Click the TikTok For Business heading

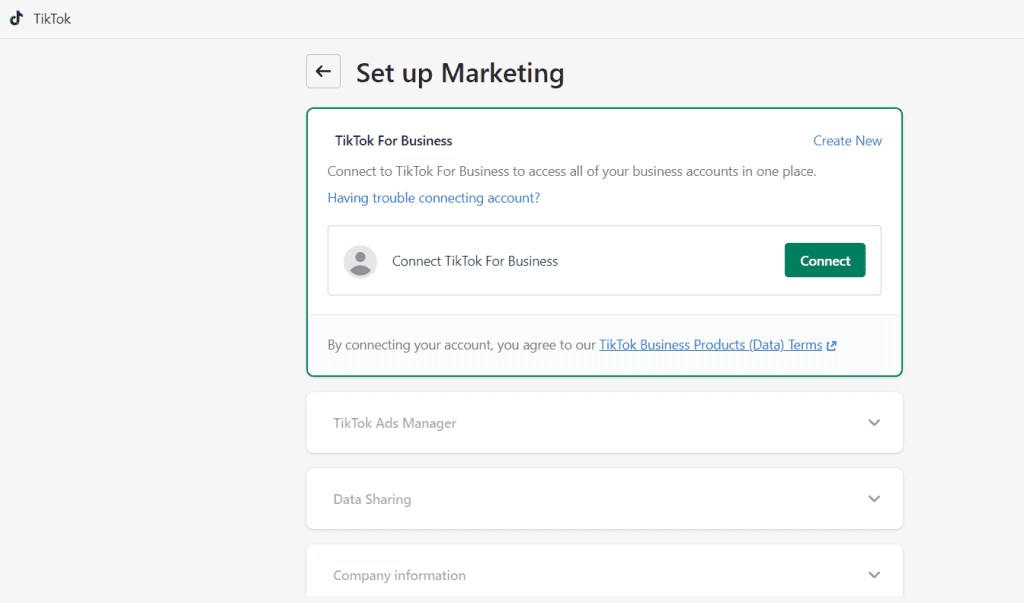click(394, 140)
